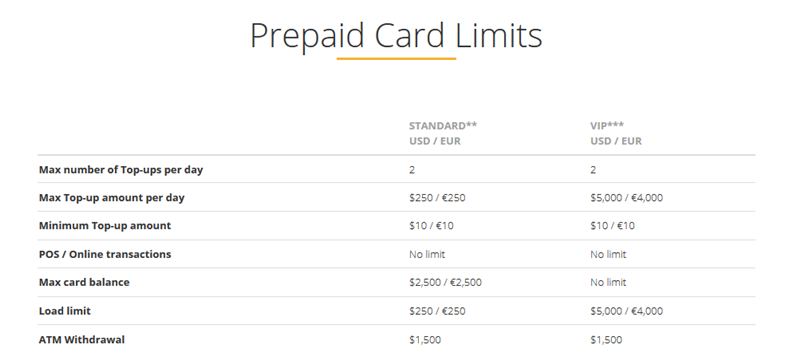Click the Load limit row label

pos(65,311)
